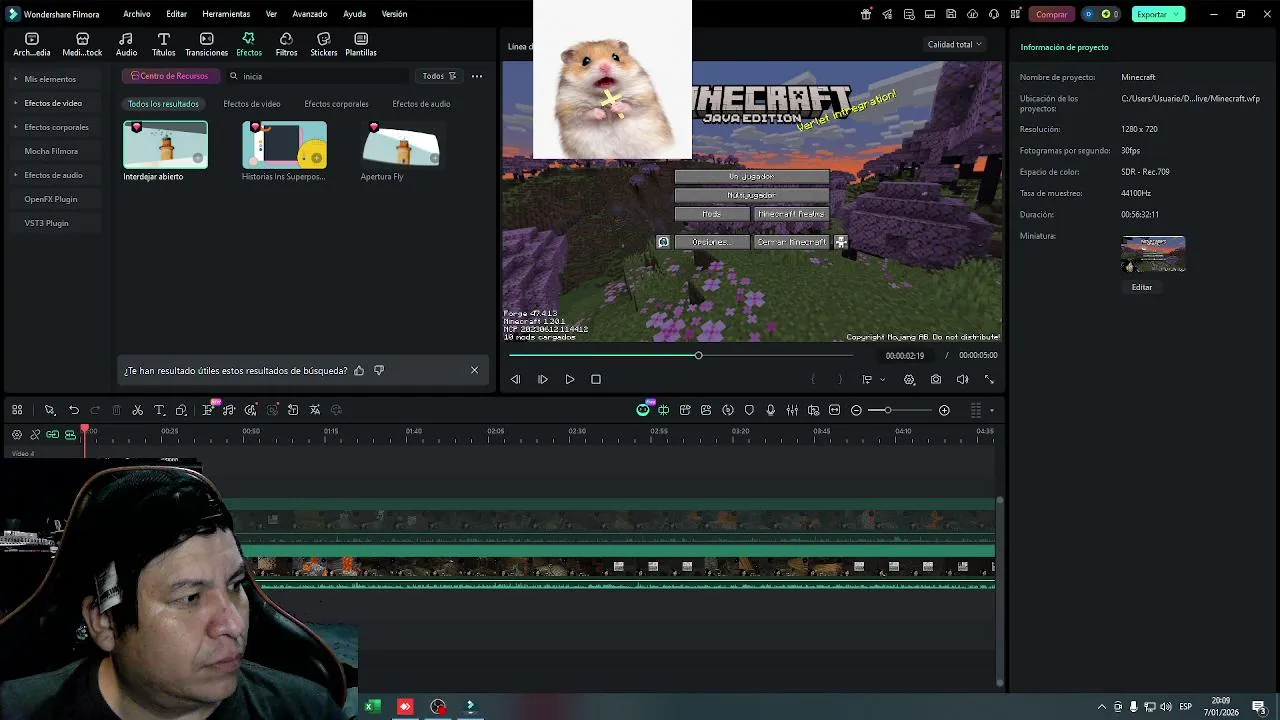Select the Apertura Fly effect thumbnail
Viewport: 1280px width, 720px height.
(x=401, y=145)
